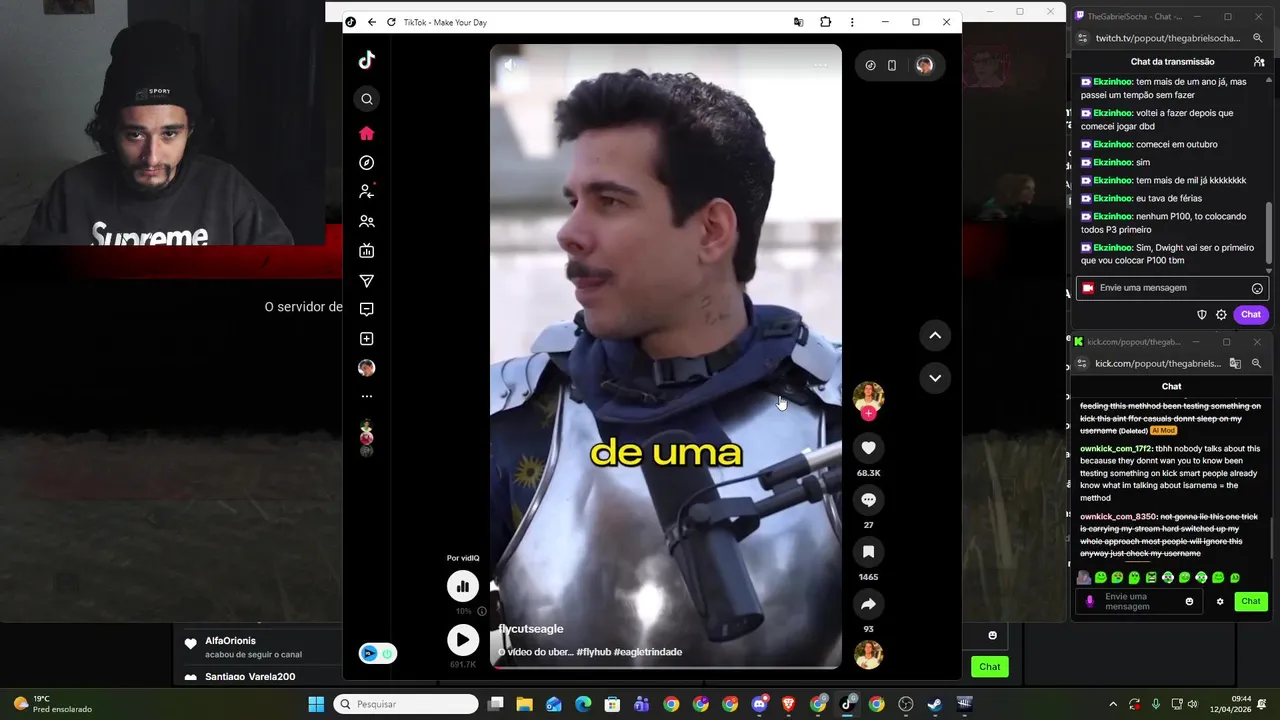Open the creator's avatar beside the video
Viewport: 1280px width, 720px height.
click(x=868, y=396)
